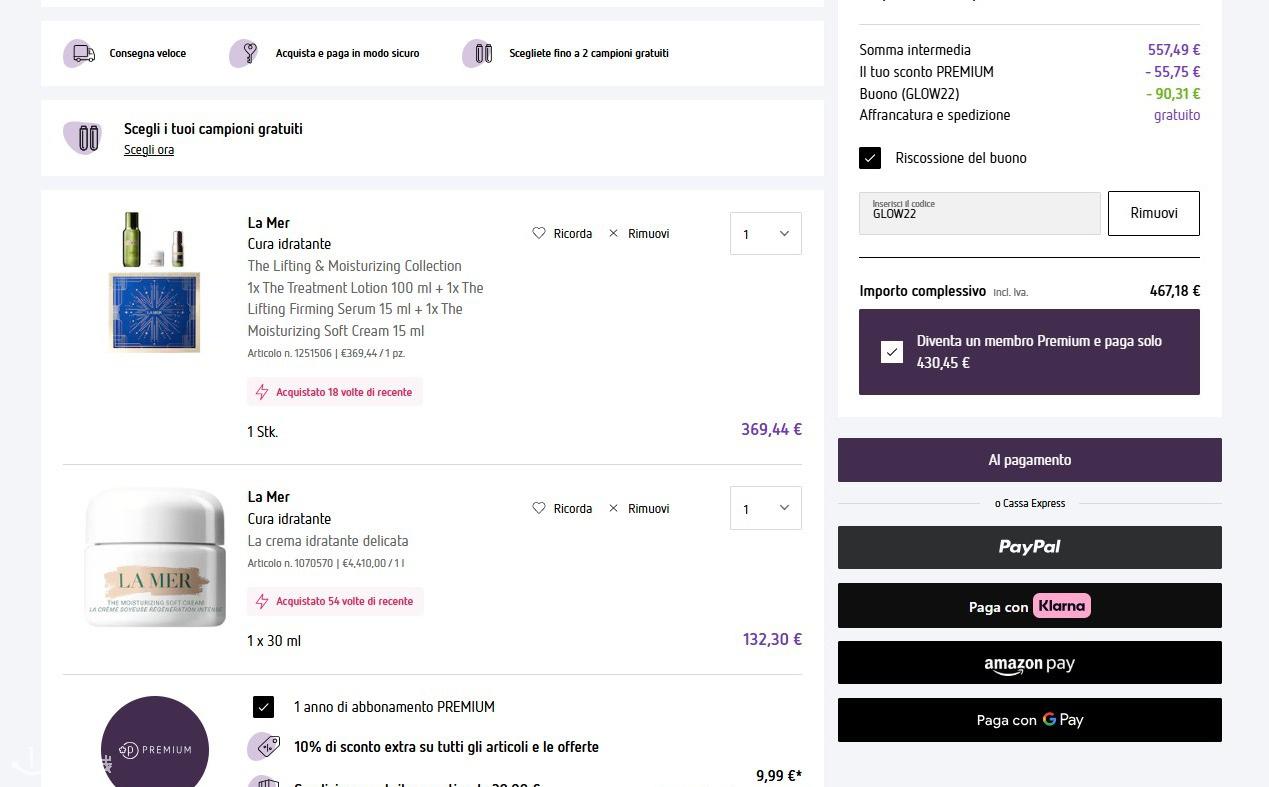Open quantity dropdown for crema idratante delicata
Viewport: 1269px width, 787px height.
click(x=765, y=509)
